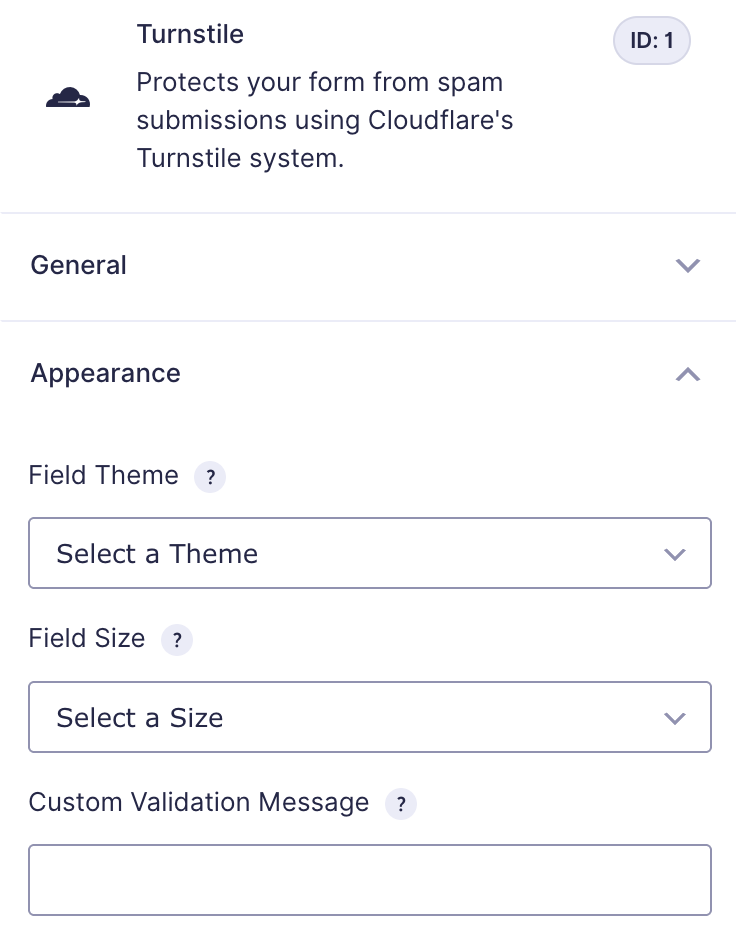This screenshot has height=938, width=736.
Task: Focus the Custom Validation Message text box
Action: pyautogui.click(x=369, y=880)
